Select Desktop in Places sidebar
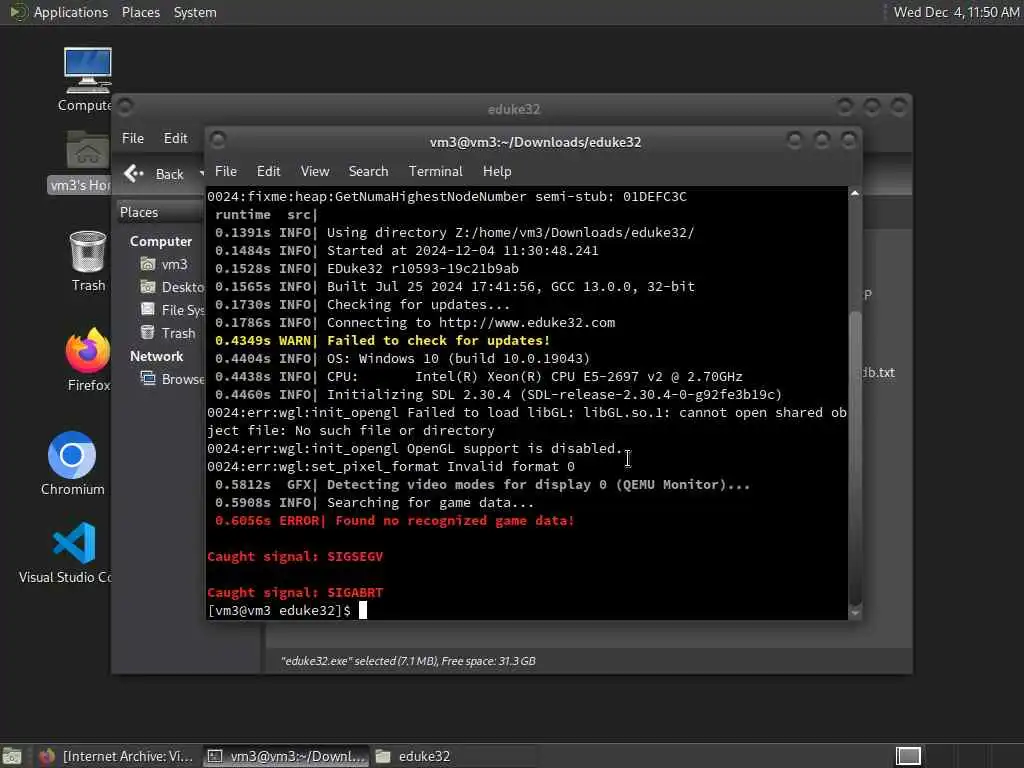Screen dimensions: 1024x768 [x=172, y=287]
